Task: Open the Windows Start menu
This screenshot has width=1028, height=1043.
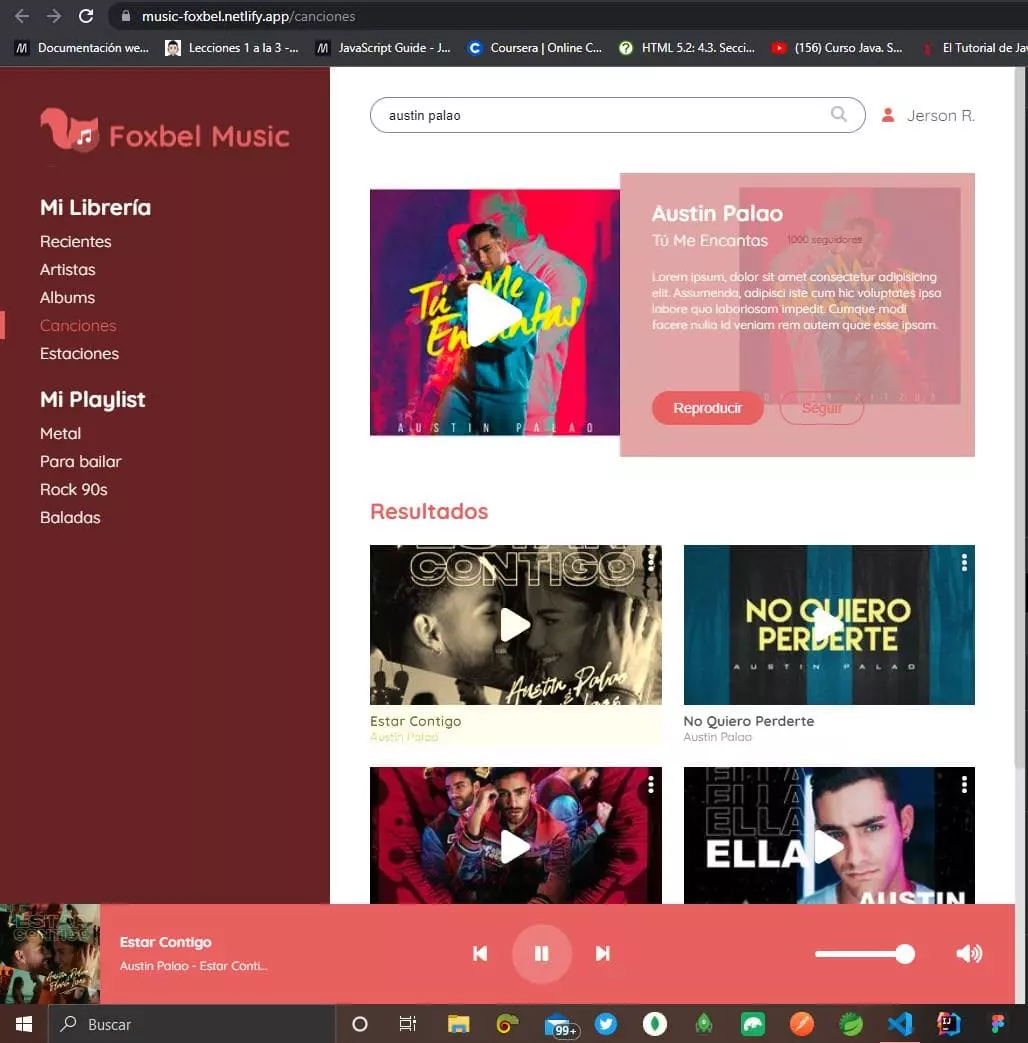Action: (x=23, y=1024)
